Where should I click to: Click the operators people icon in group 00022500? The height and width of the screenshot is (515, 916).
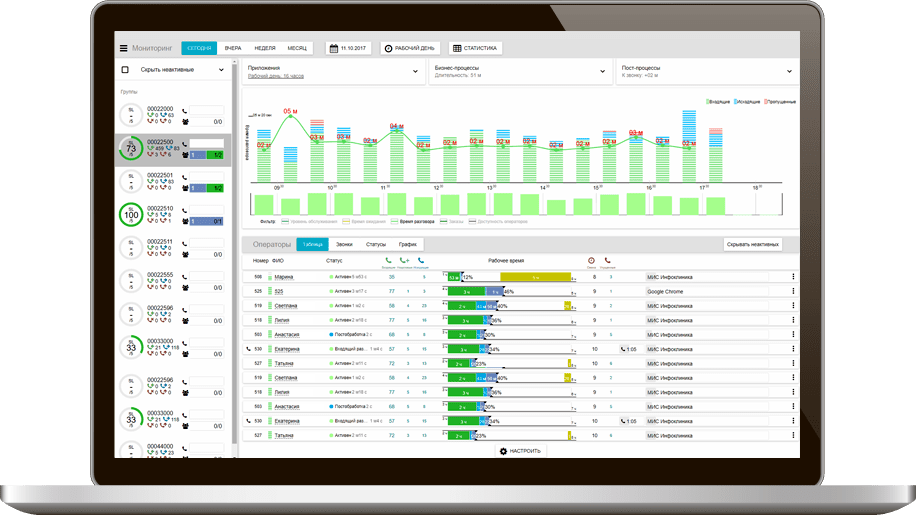click(185, 155)
